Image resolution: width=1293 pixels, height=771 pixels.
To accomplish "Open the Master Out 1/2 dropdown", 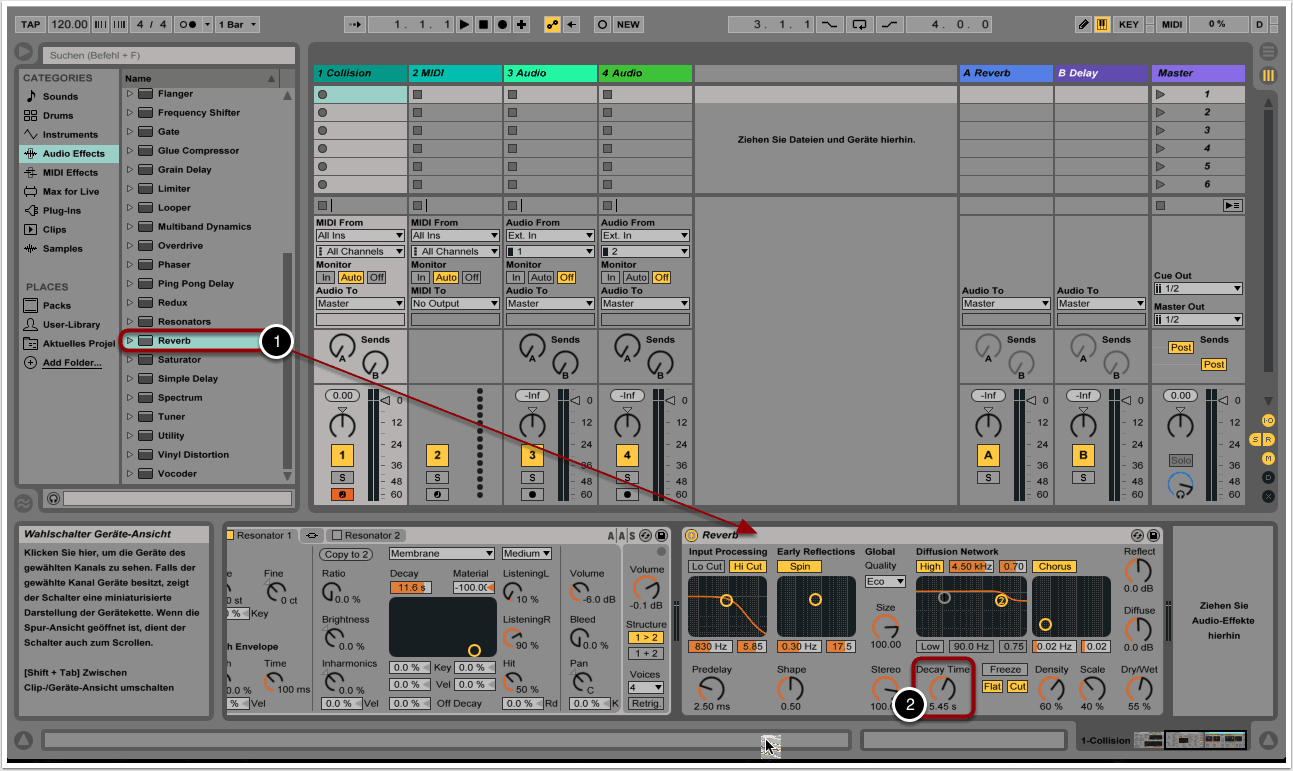I will (x=1197, y=320).
